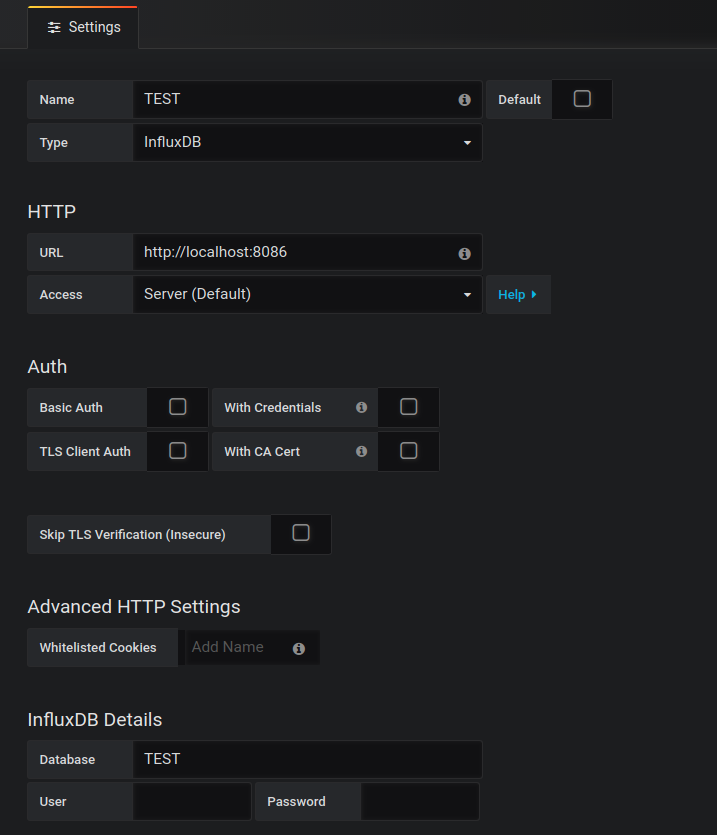The height and width of the screenshot is (835, 717).
Task: Click the InfluxDB Database field with TEST
Action: coord(307,759)
